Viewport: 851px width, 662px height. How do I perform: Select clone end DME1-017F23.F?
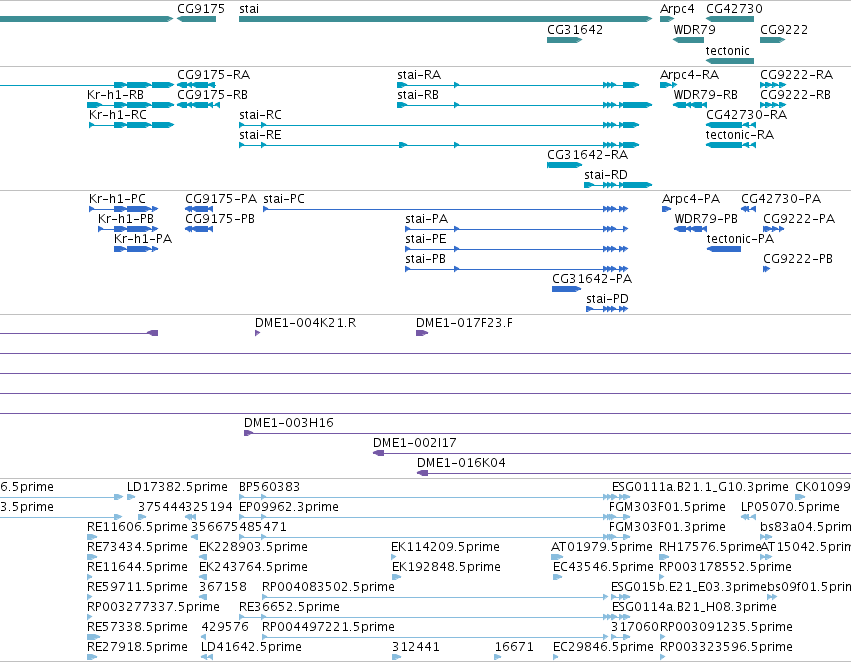[422, 333]
